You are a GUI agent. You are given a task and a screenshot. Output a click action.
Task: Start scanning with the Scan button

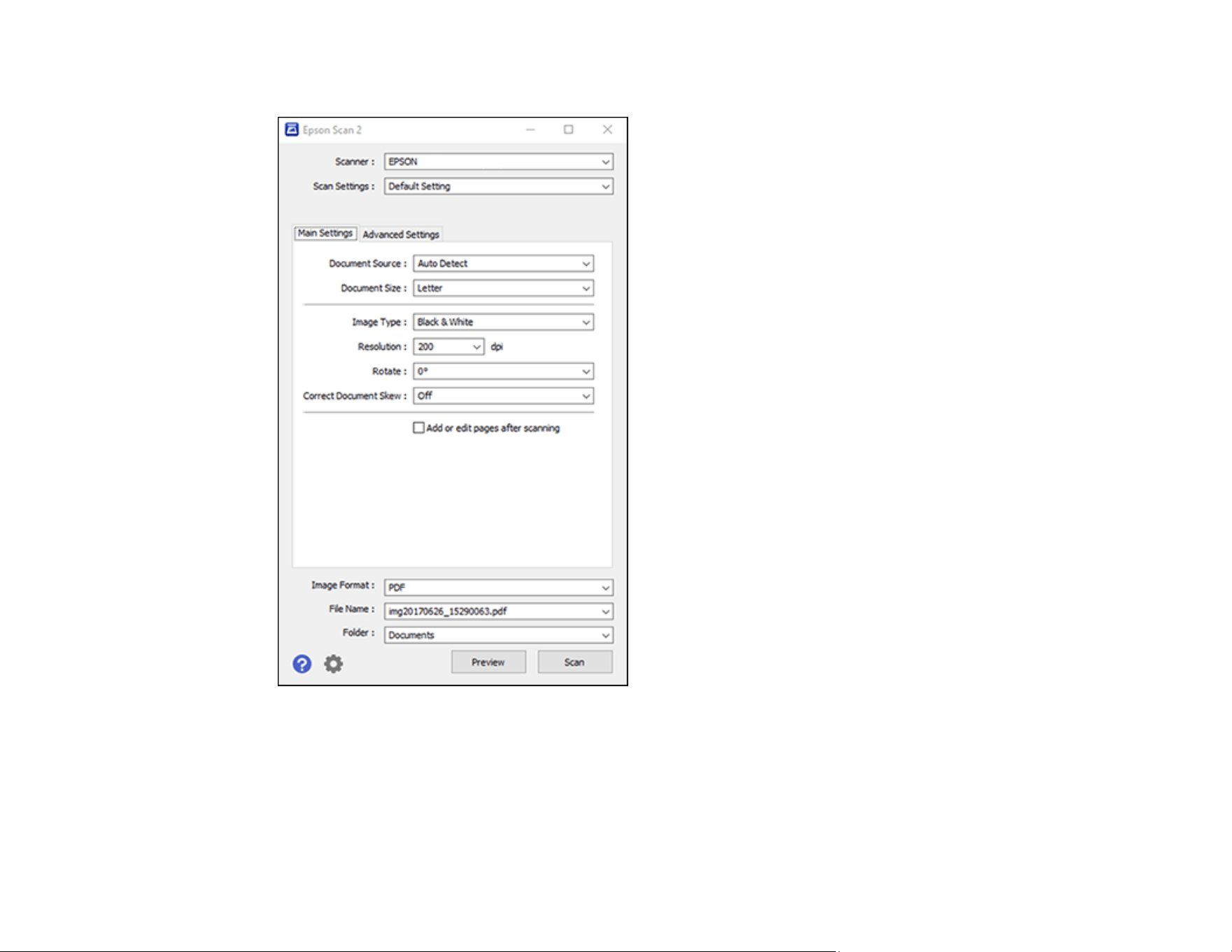click(575, 662)
